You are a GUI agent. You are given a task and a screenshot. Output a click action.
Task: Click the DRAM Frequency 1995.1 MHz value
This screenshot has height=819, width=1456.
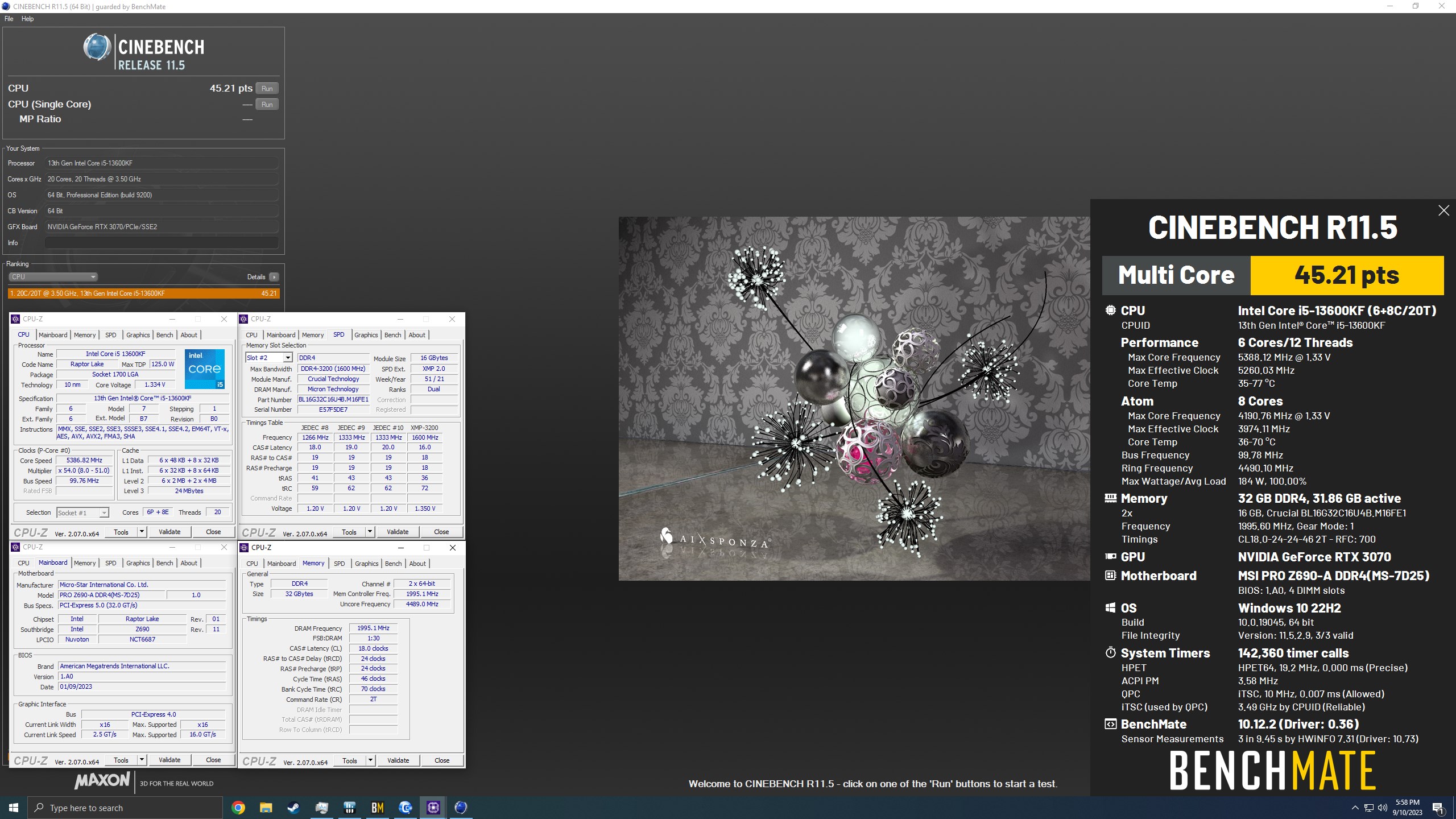[373, 628]
